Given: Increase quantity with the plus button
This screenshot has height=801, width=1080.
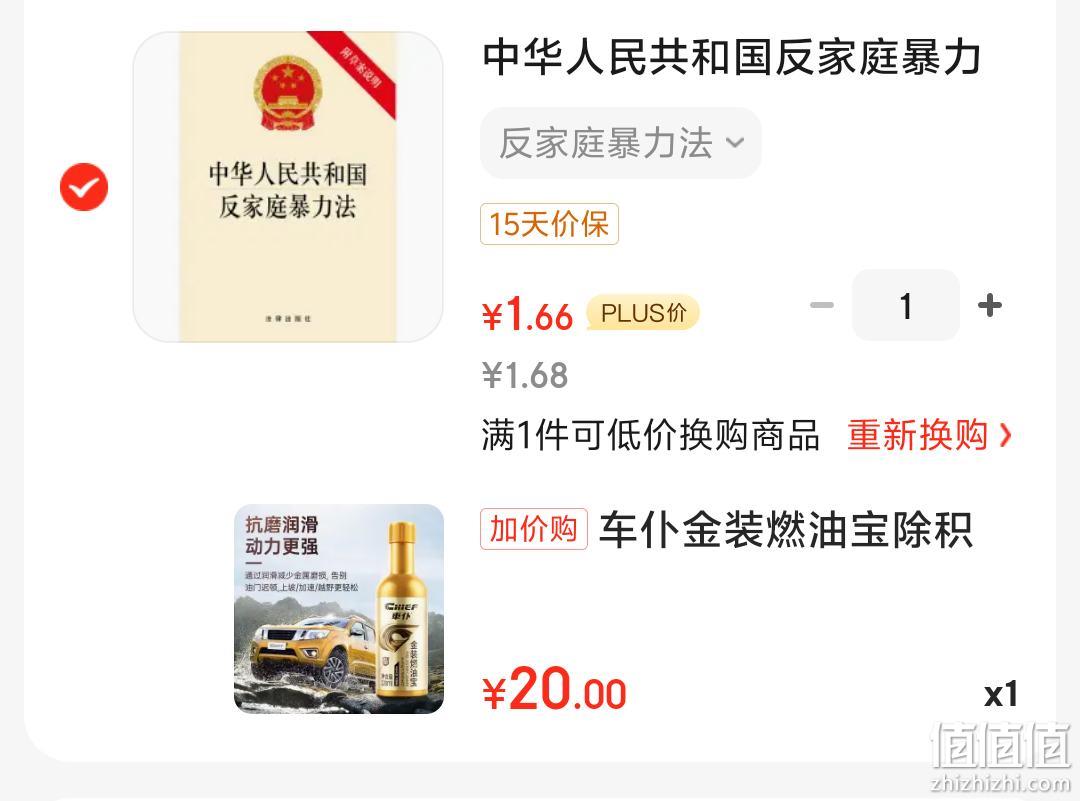Looking at the screenshot, I should pyautogui.click(x=990, y=305).
